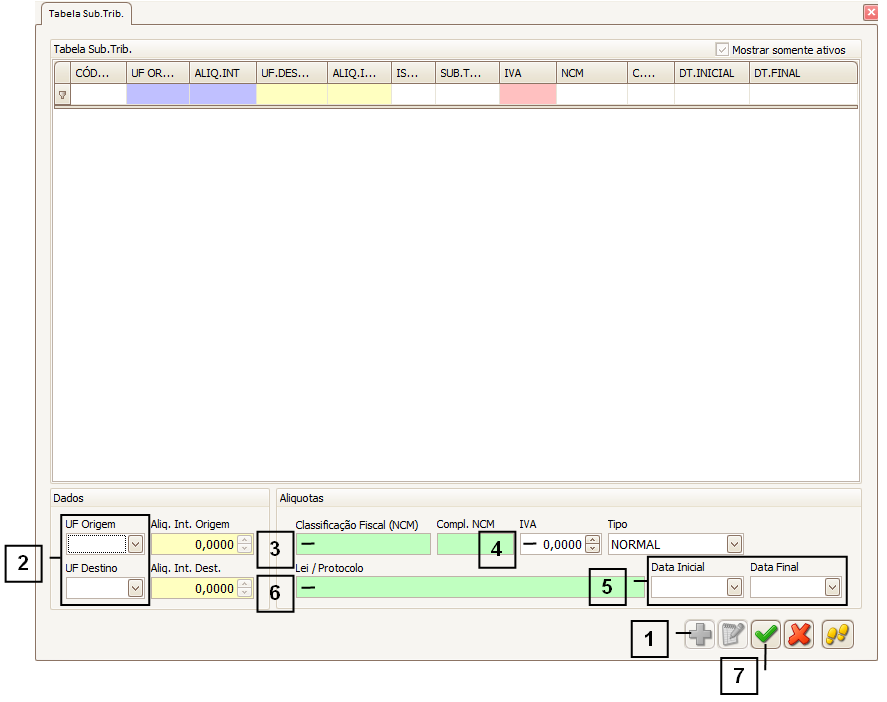Click the yellow footprints icon
Viewport: 887px width, 702px height.
pos(838,635)
